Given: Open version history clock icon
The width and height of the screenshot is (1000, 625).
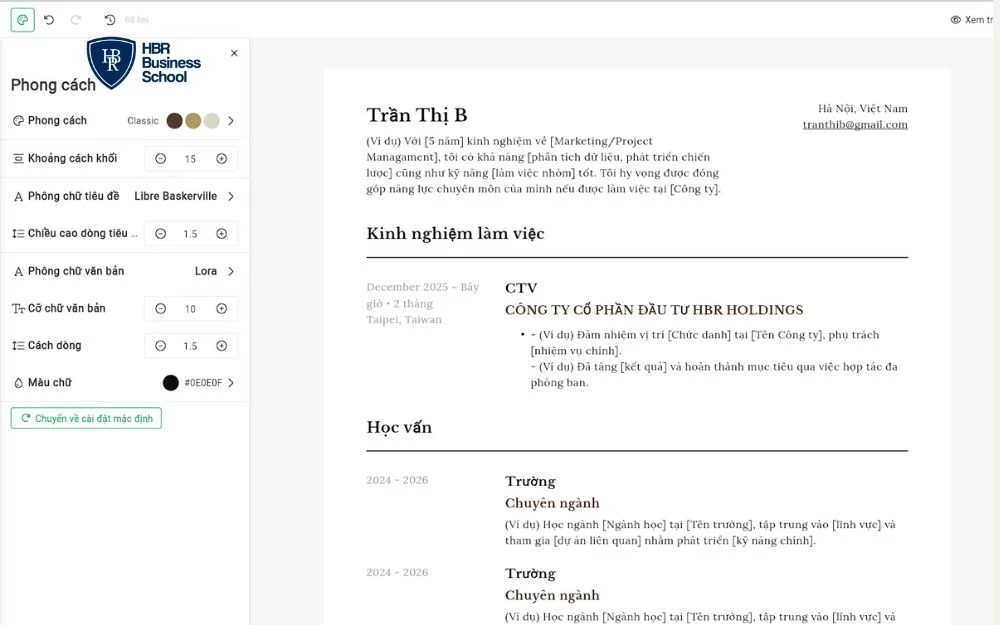Looking at the screenshot, I should coord(110,20).
